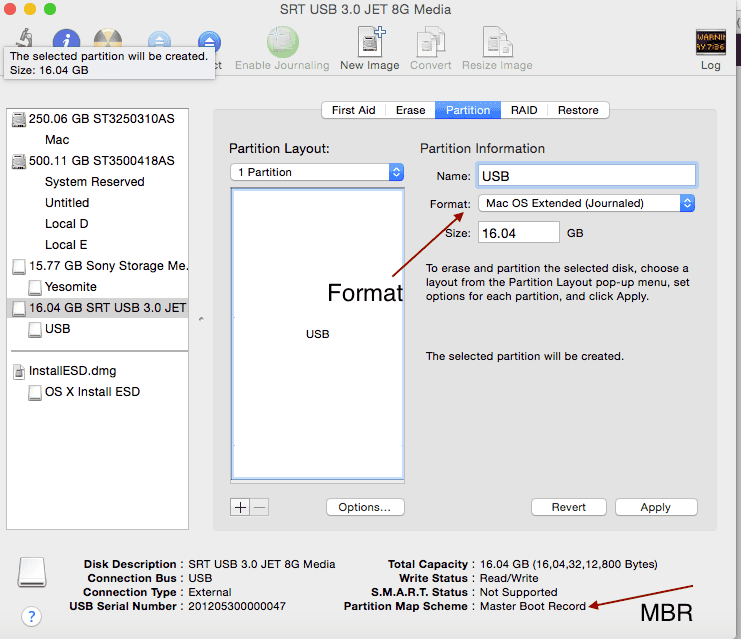Open the Log viewer icon

(x=710, y=42)
